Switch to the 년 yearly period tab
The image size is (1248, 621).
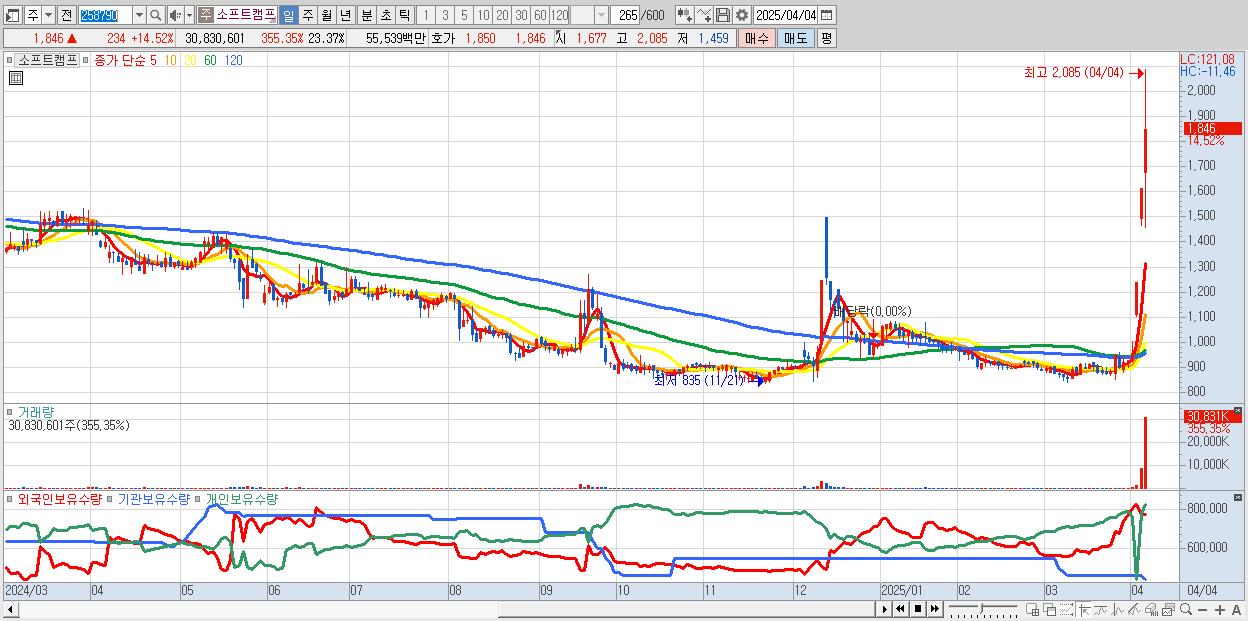pyautogui.click(x=345, y=15)
